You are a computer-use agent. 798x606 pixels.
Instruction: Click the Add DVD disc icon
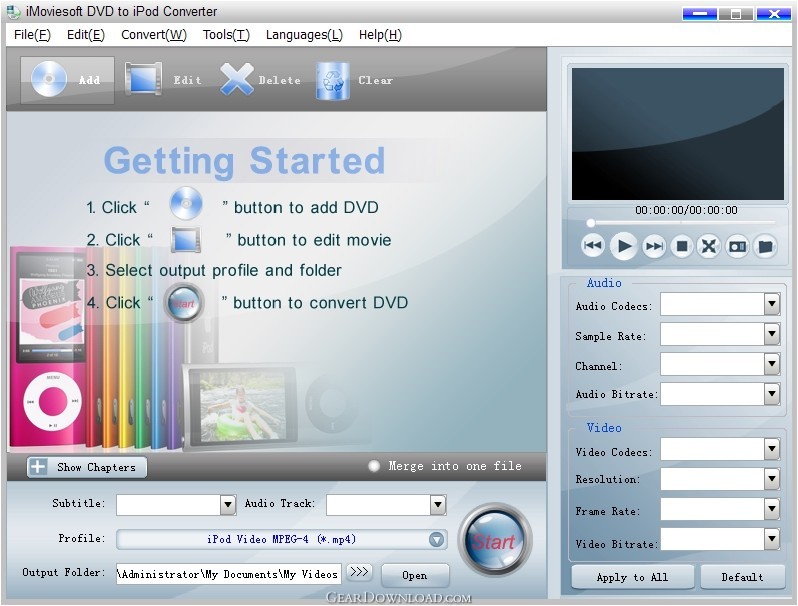[x=49, y=79]
